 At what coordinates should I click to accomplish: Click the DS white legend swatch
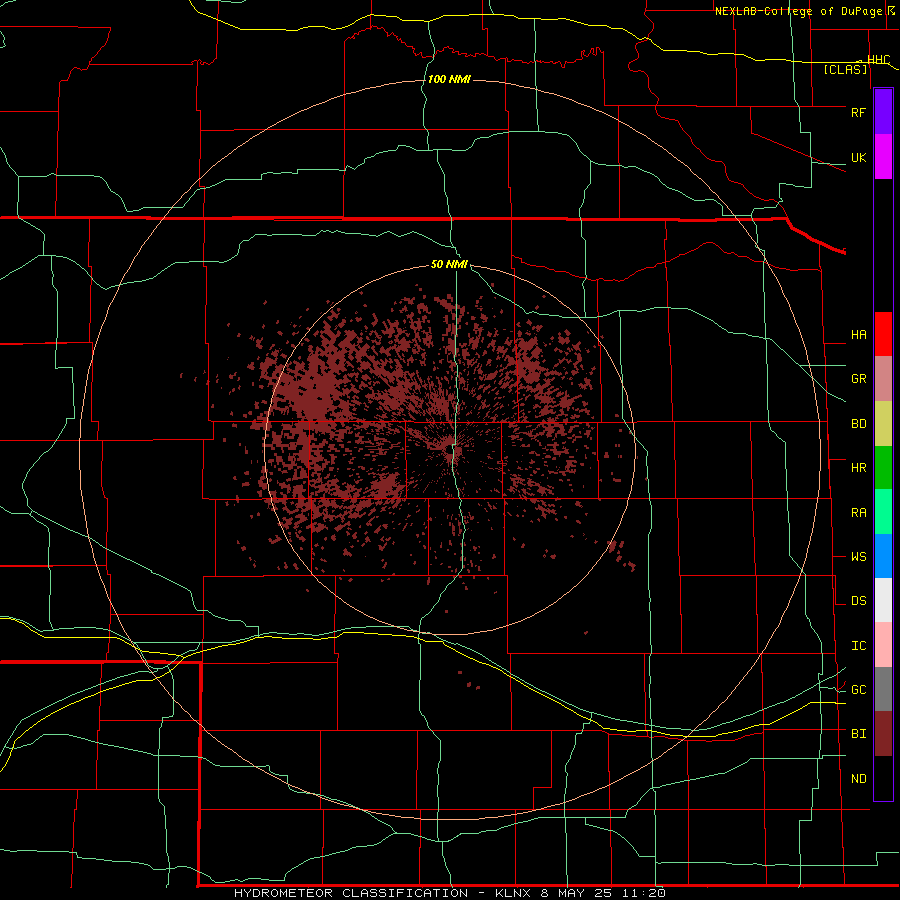click(883, 600)
